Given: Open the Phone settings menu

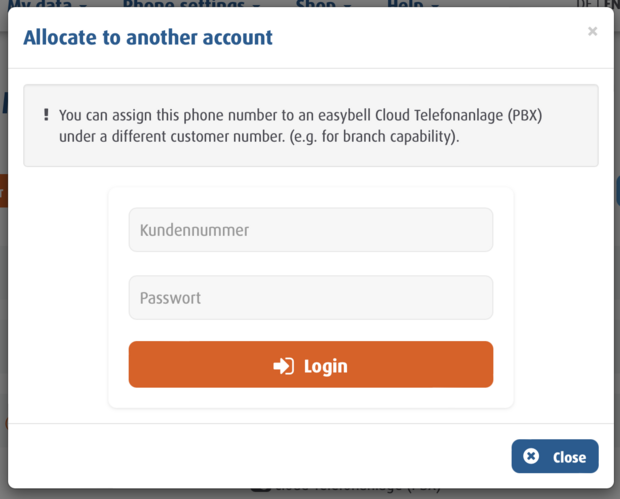Looking at the screenshot, I should [x=185, y=4].
